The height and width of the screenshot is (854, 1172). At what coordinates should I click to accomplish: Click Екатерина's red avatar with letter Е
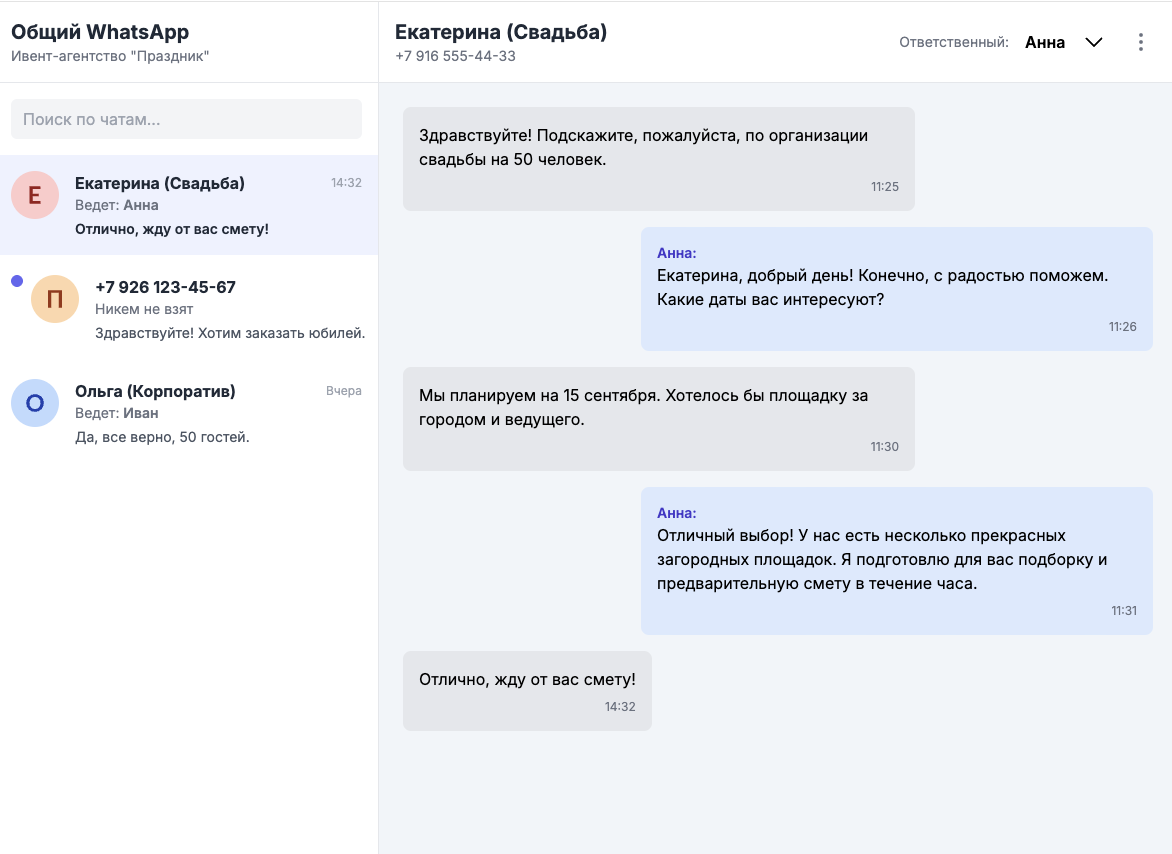[35, 195]
